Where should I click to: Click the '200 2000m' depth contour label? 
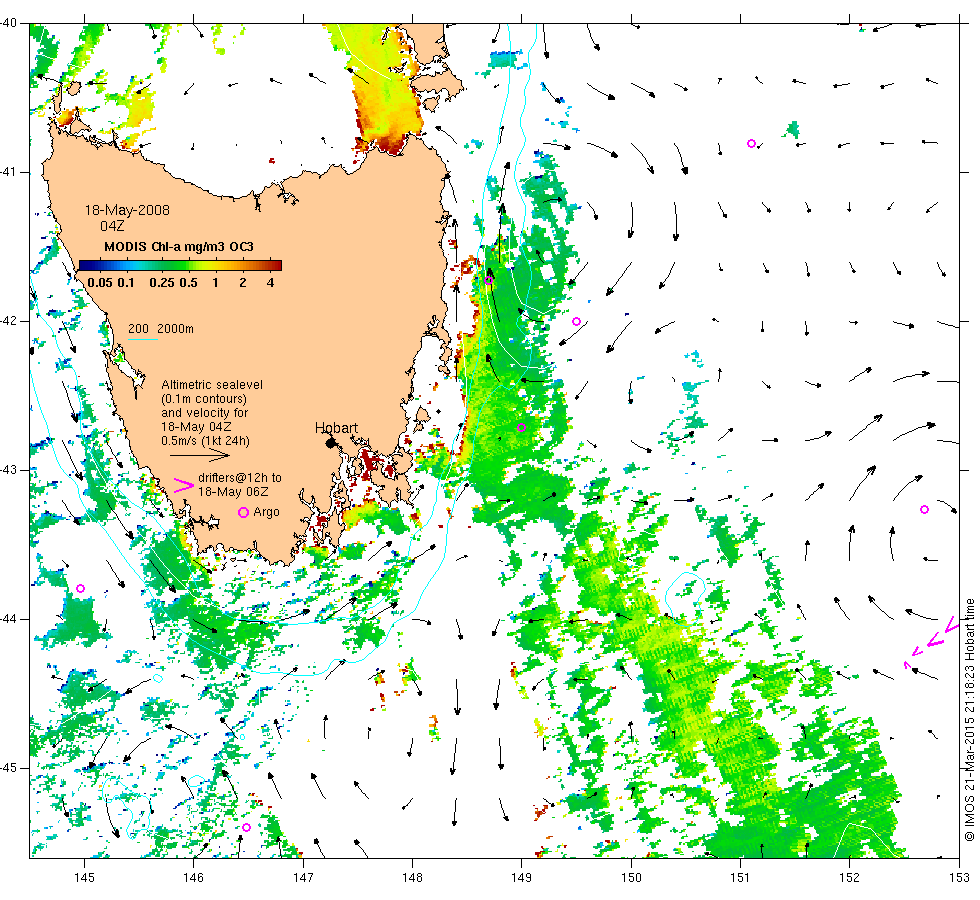(x=161, y=329)
